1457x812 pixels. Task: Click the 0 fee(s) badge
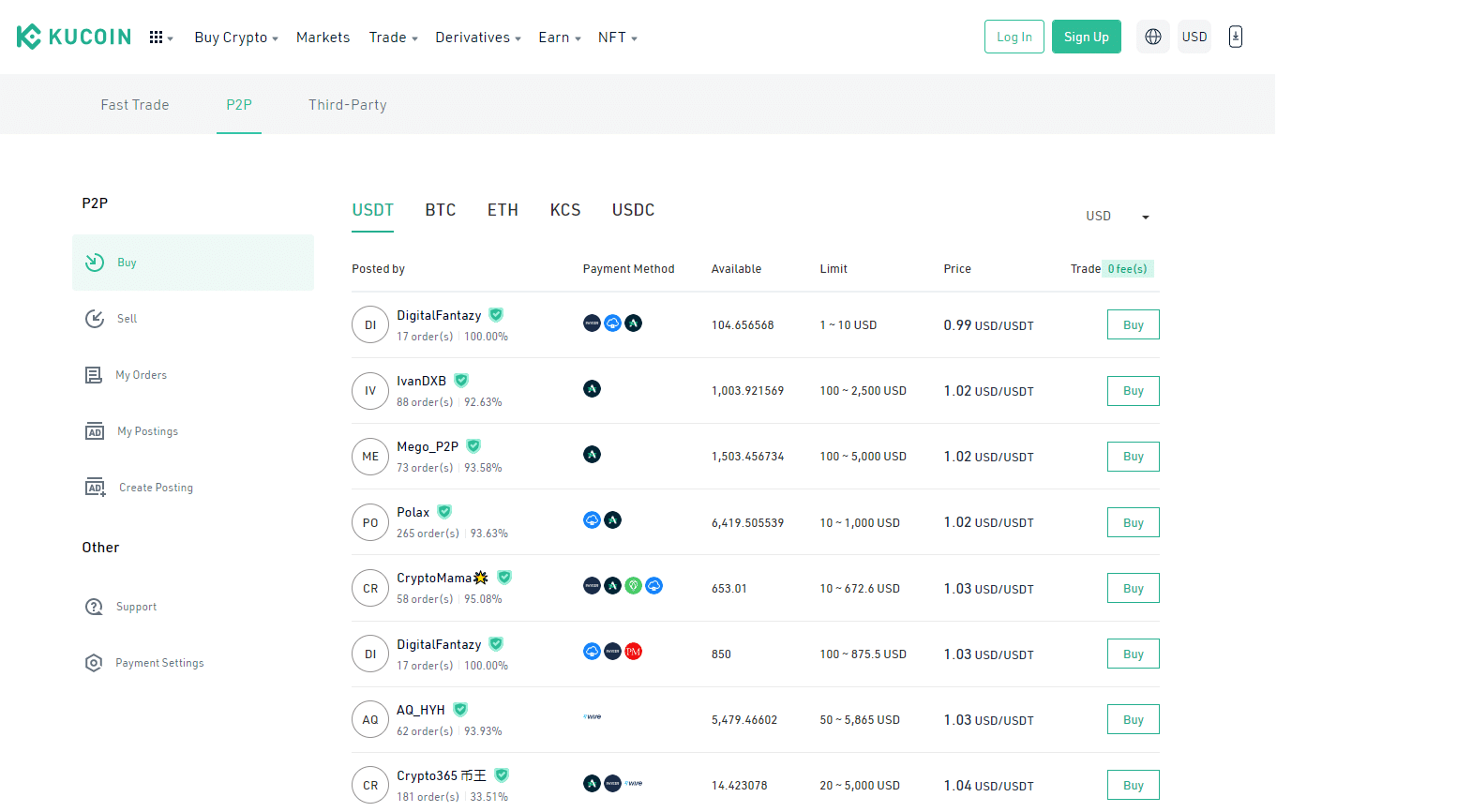point(1127,269)
